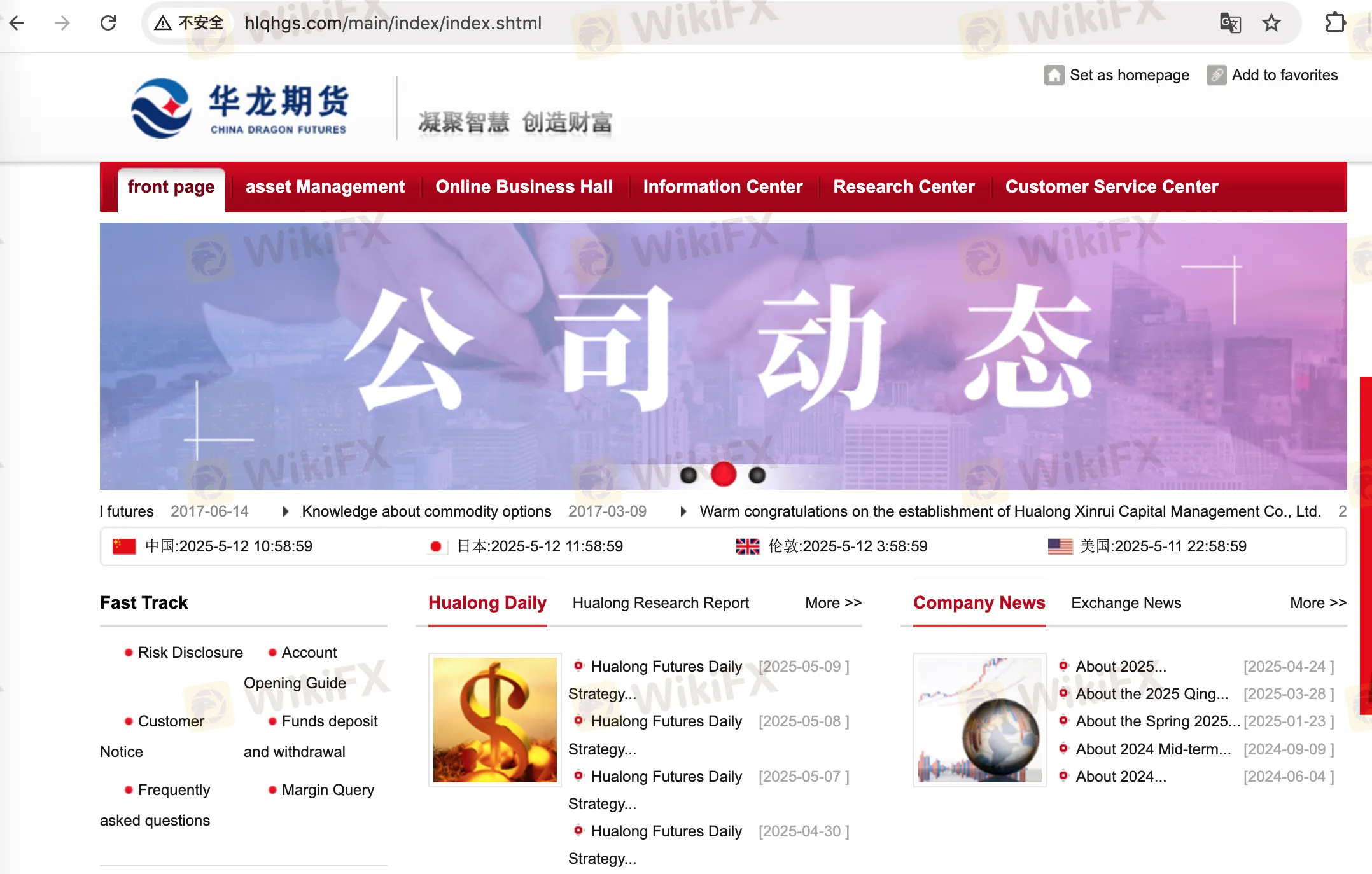The image size is (1372, 874).
Task: Click the site address URL bar
Action: click(x=393, y=24)
